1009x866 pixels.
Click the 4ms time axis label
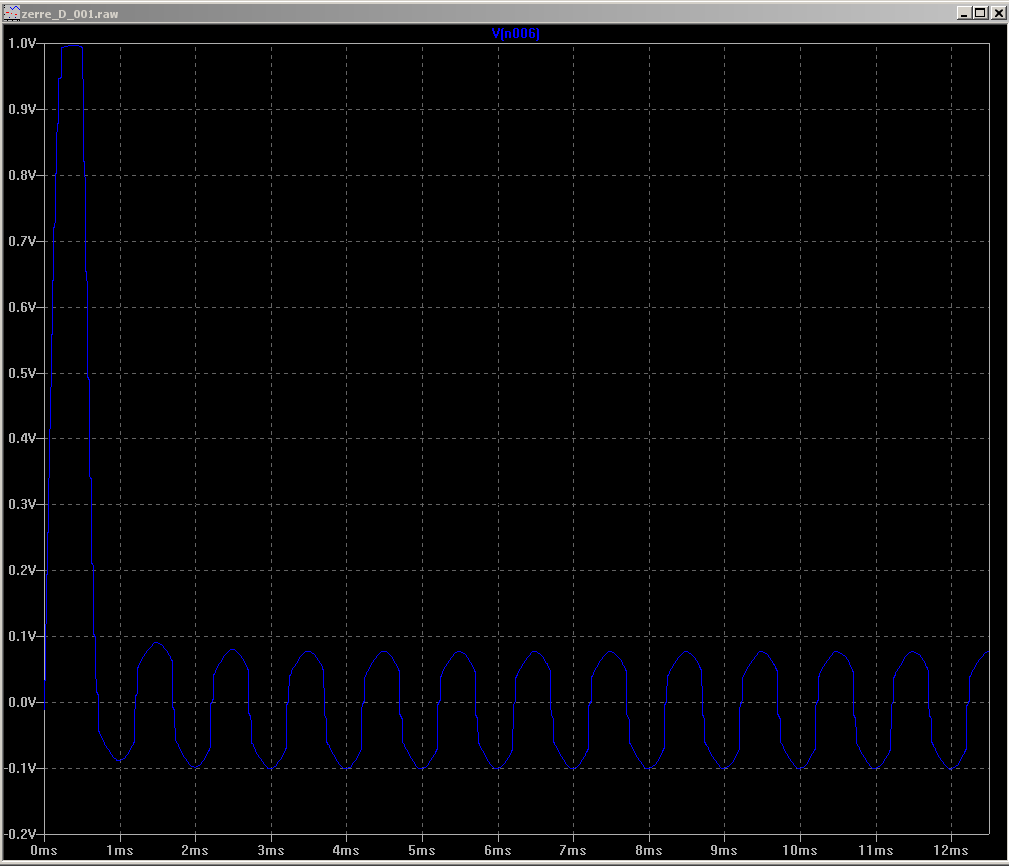(346, 851)
